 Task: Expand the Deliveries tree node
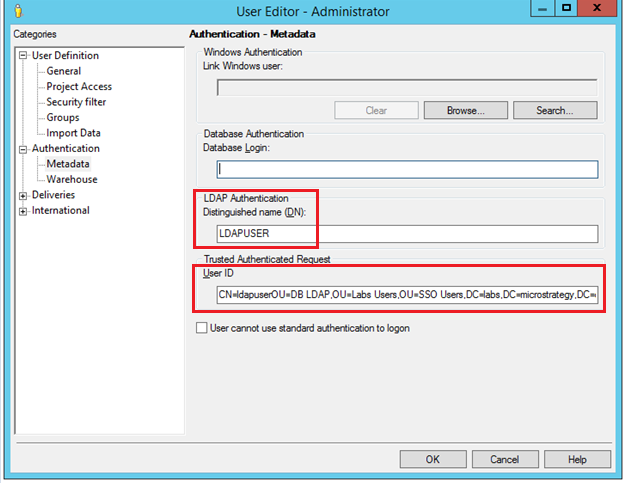click(23, 196)
